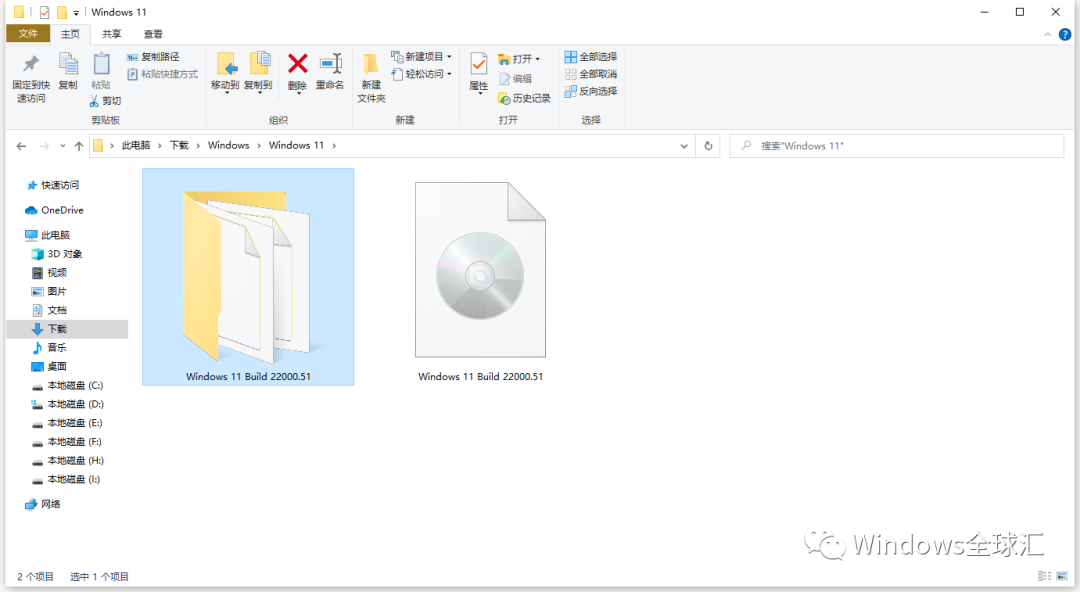Open Local Disk (E:)
The image size is (1080, 592).
point(68,422)
